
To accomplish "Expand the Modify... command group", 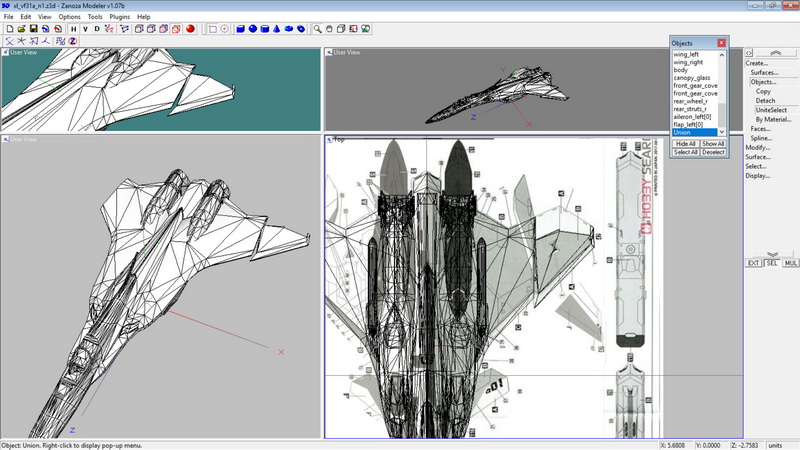I will pos(758,147).
